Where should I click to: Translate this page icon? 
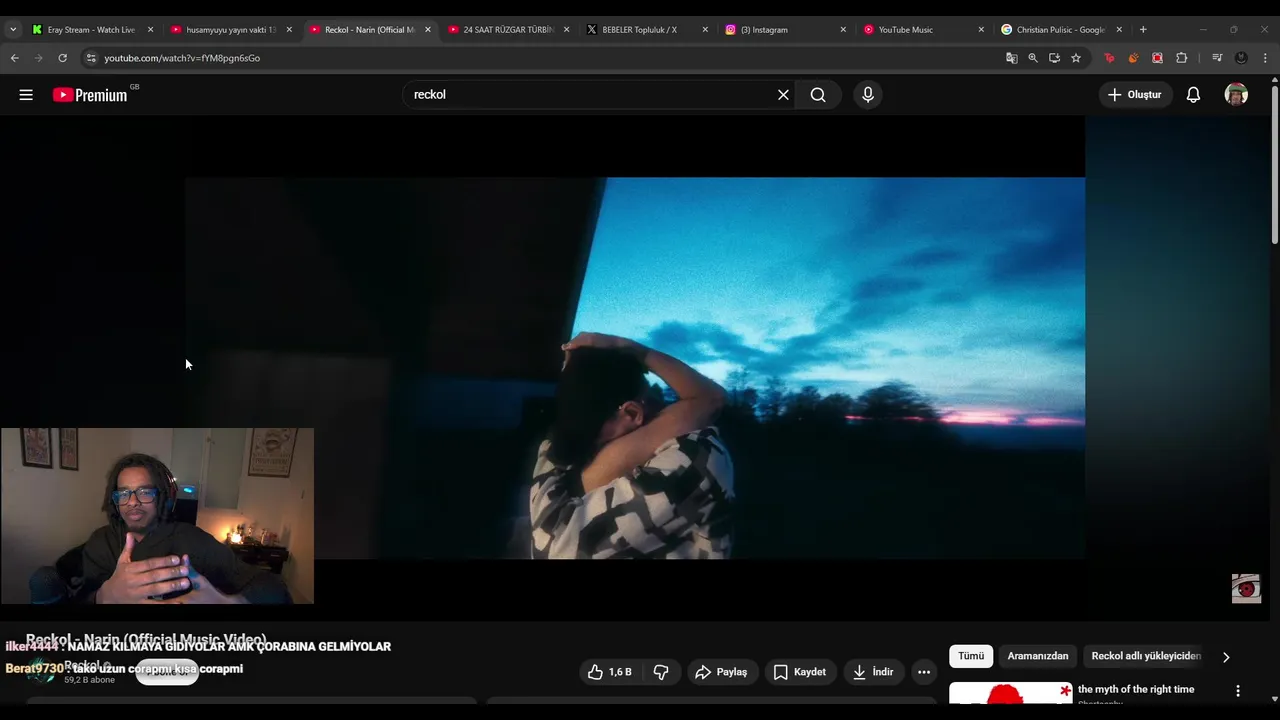tap(1012, 58)
